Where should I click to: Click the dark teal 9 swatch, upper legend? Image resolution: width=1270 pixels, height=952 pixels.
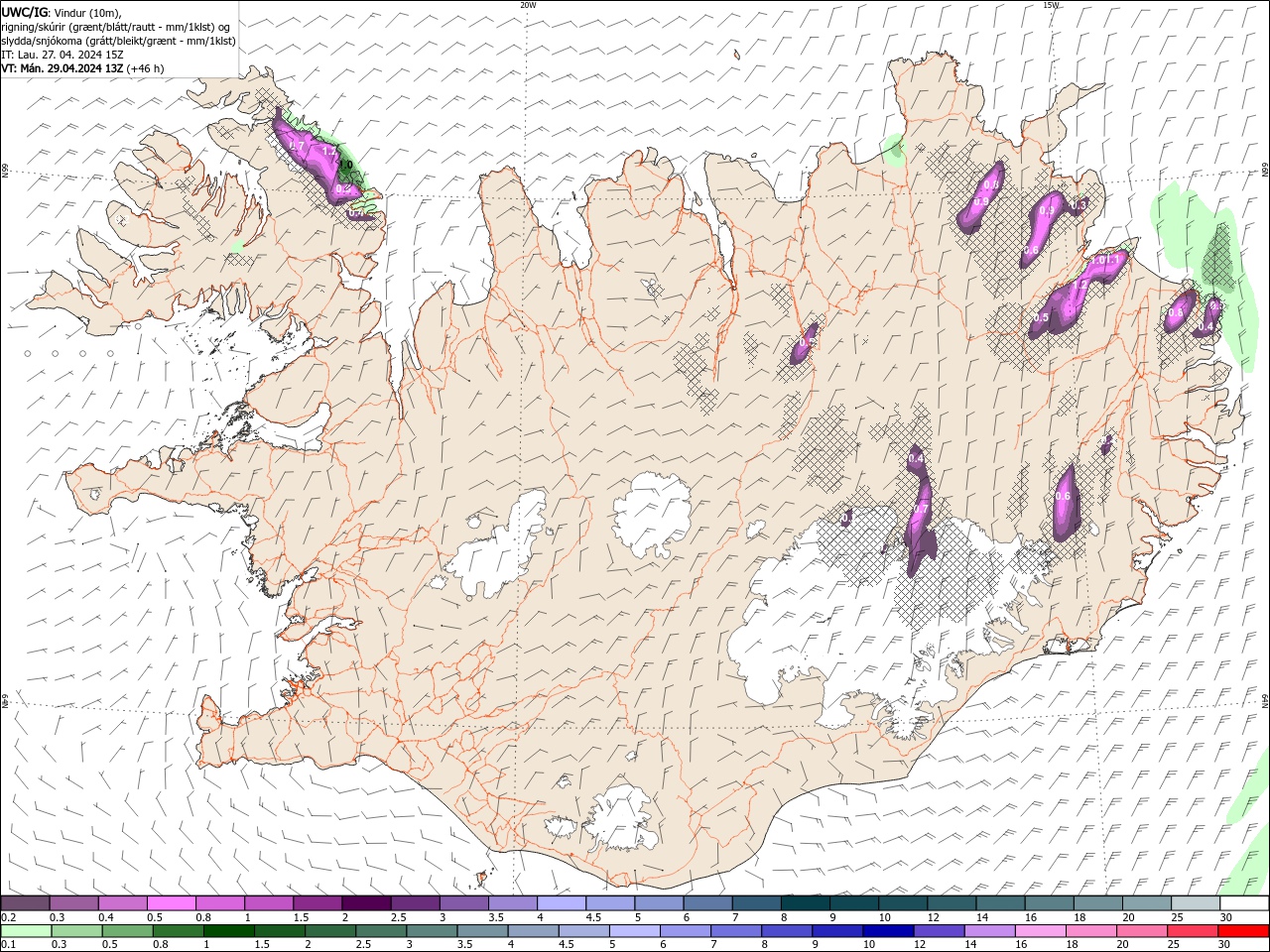[852, 903]
